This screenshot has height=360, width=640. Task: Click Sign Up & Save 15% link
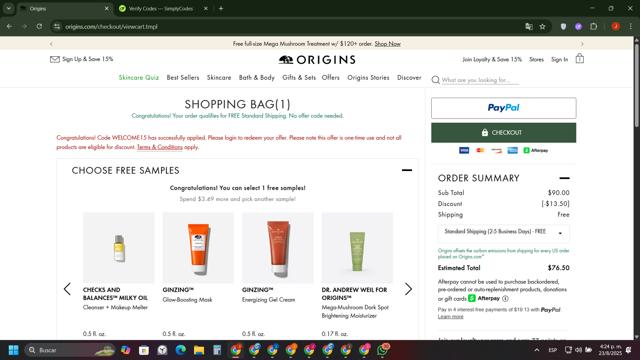coord(87,59)
